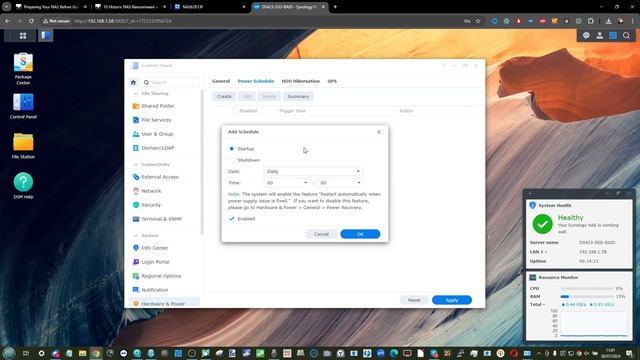
Task: Click Cancel in Add Schedule dialog
Action: point(321,234)
